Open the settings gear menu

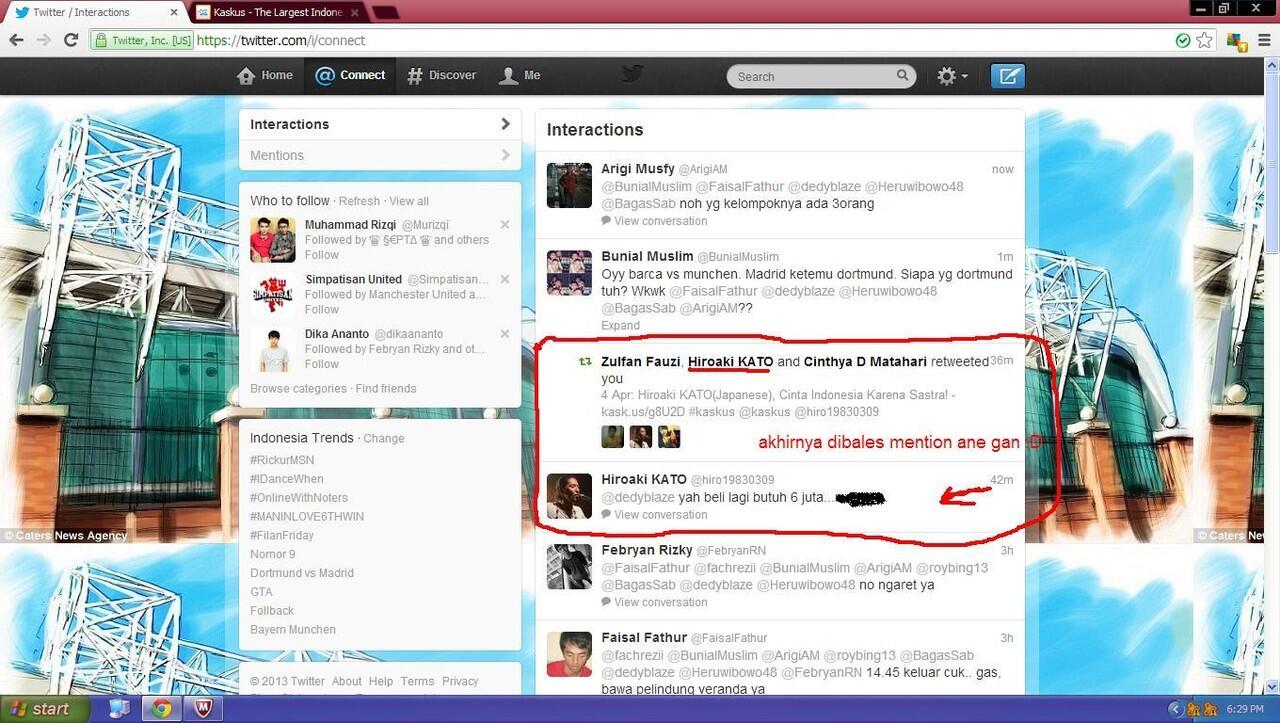[x=951, y=76]
